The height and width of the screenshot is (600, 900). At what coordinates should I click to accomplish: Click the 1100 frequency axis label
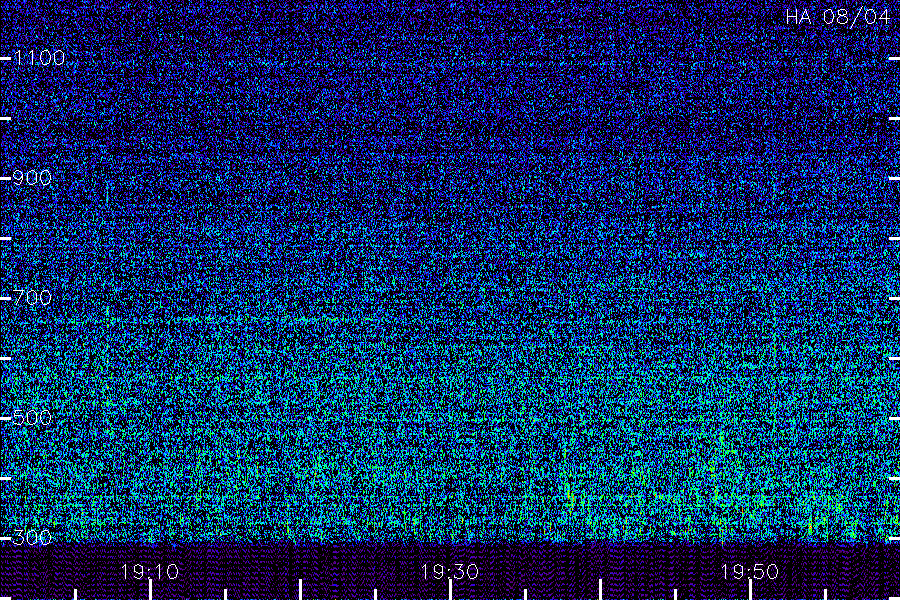[39, 58]
